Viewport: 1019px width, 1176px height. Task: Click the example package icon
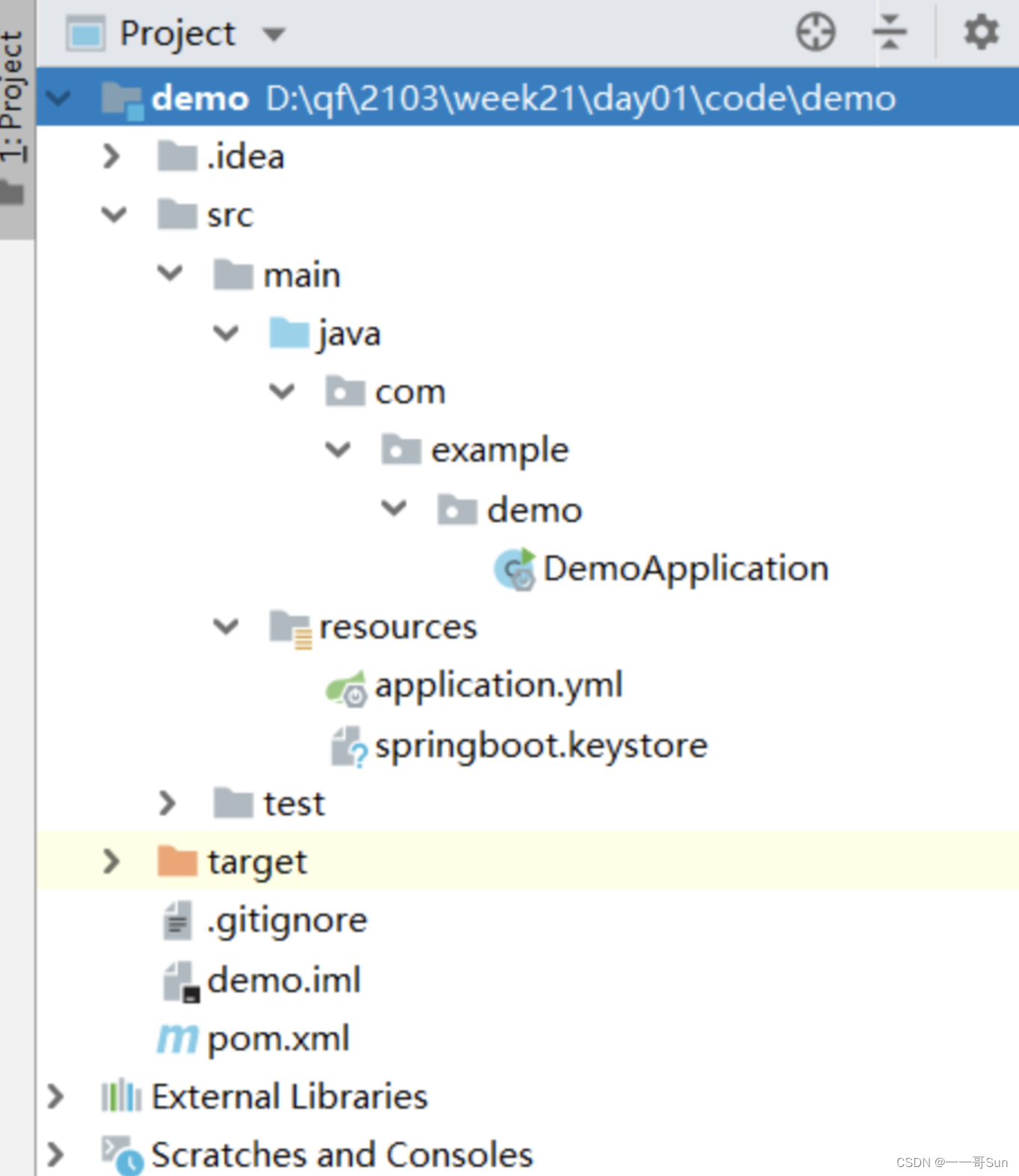(x=401, y=449)
